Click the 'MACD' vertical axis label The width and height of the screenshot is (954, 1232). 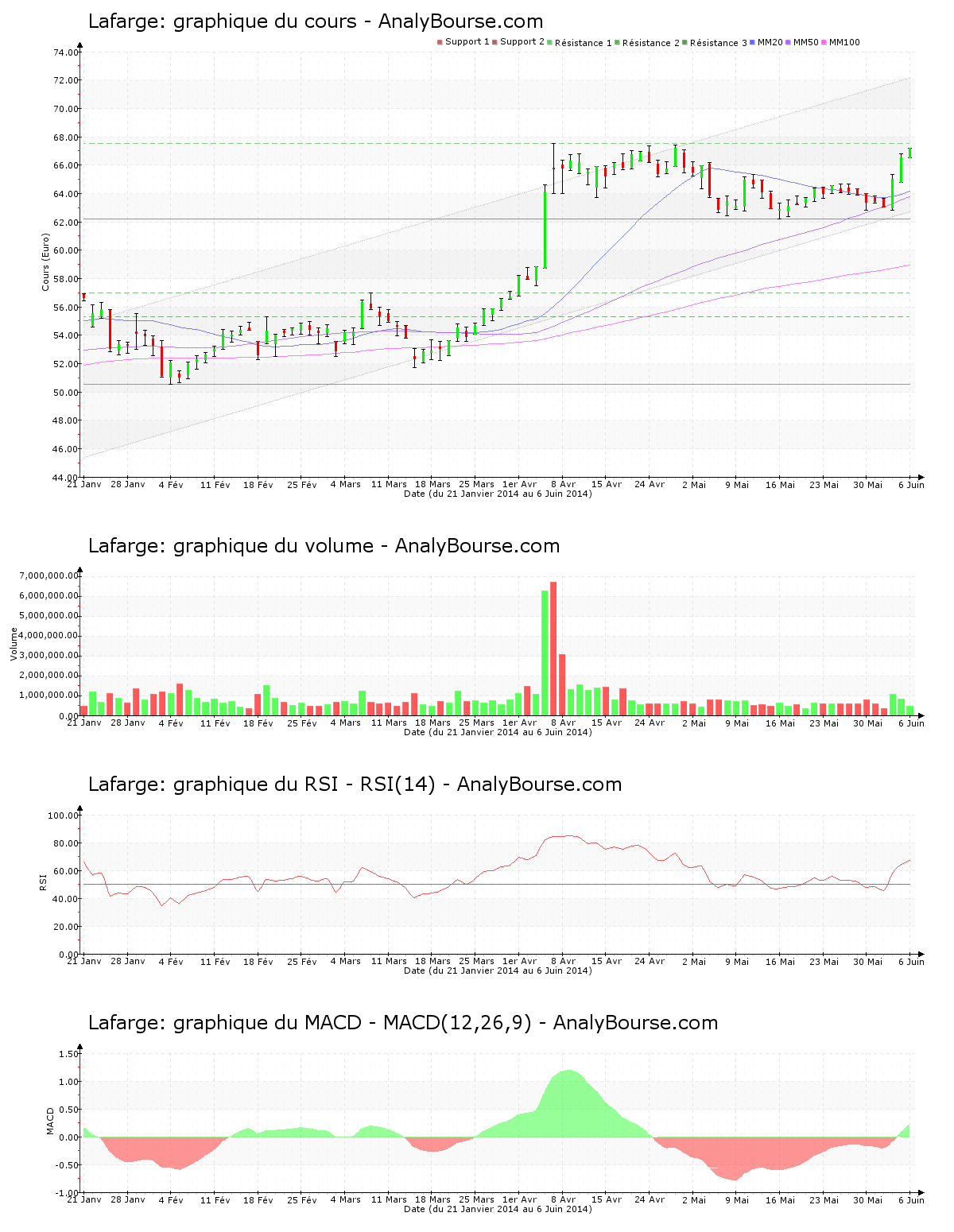pyautogui.click(x=51, y=1121)
